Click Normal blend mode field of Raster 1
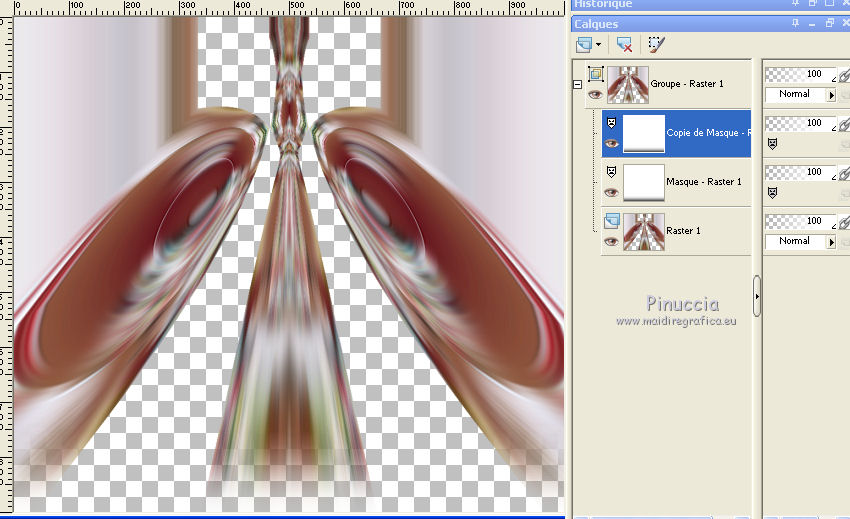Screen dimensions: 850x519 tap(795, 241)
